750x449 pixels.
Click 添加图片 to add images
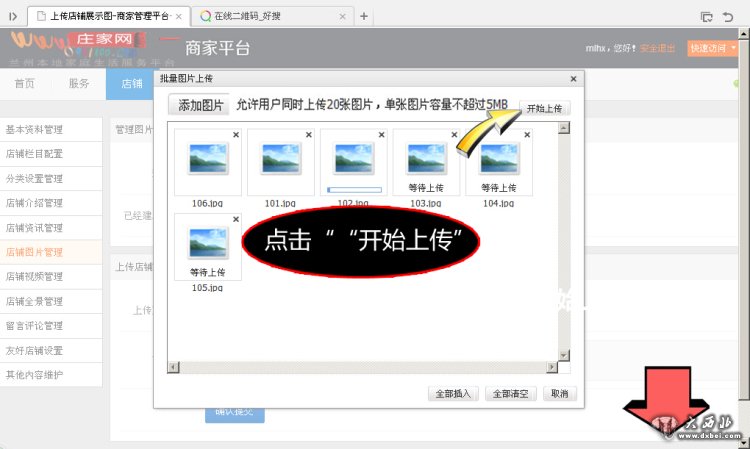pos(201,106)
